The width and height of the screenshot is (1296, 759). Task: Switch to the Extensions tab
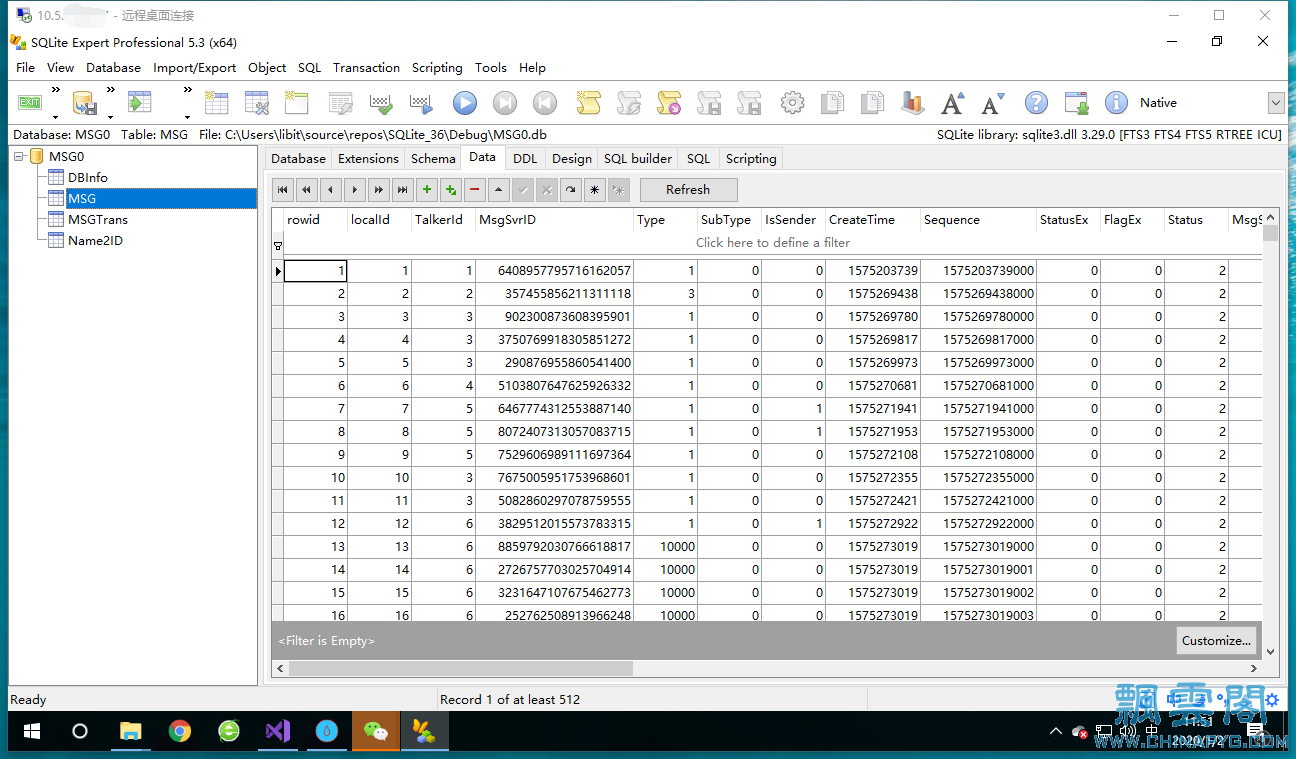coord(368,158)
